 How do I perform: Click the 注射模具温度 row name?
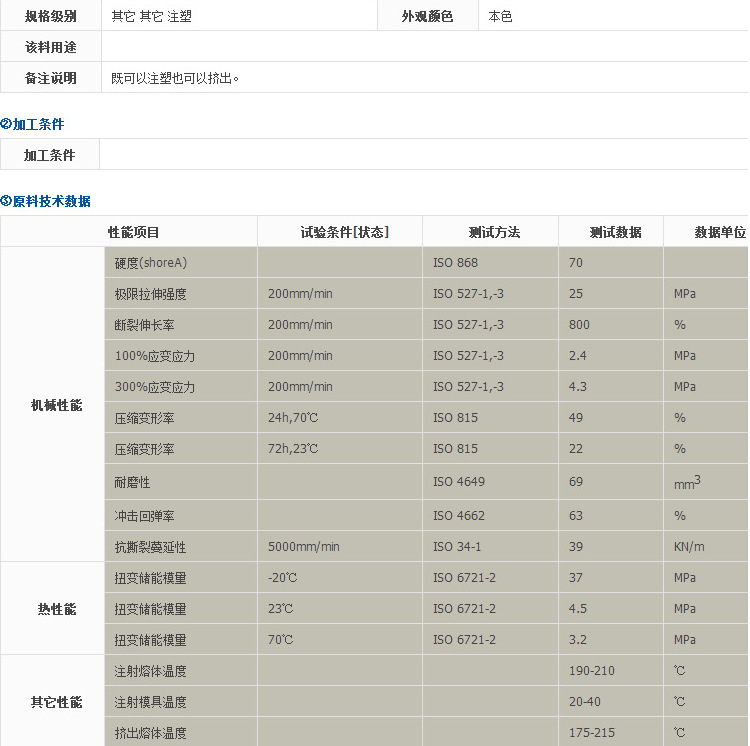[x=150, y=702]
